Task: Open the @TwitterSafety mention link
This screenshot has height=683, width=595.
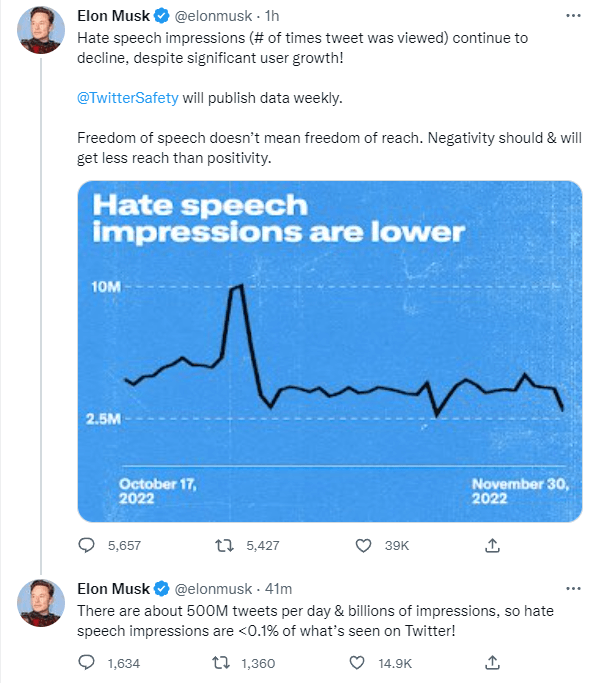Action: [x=128, y=98]
